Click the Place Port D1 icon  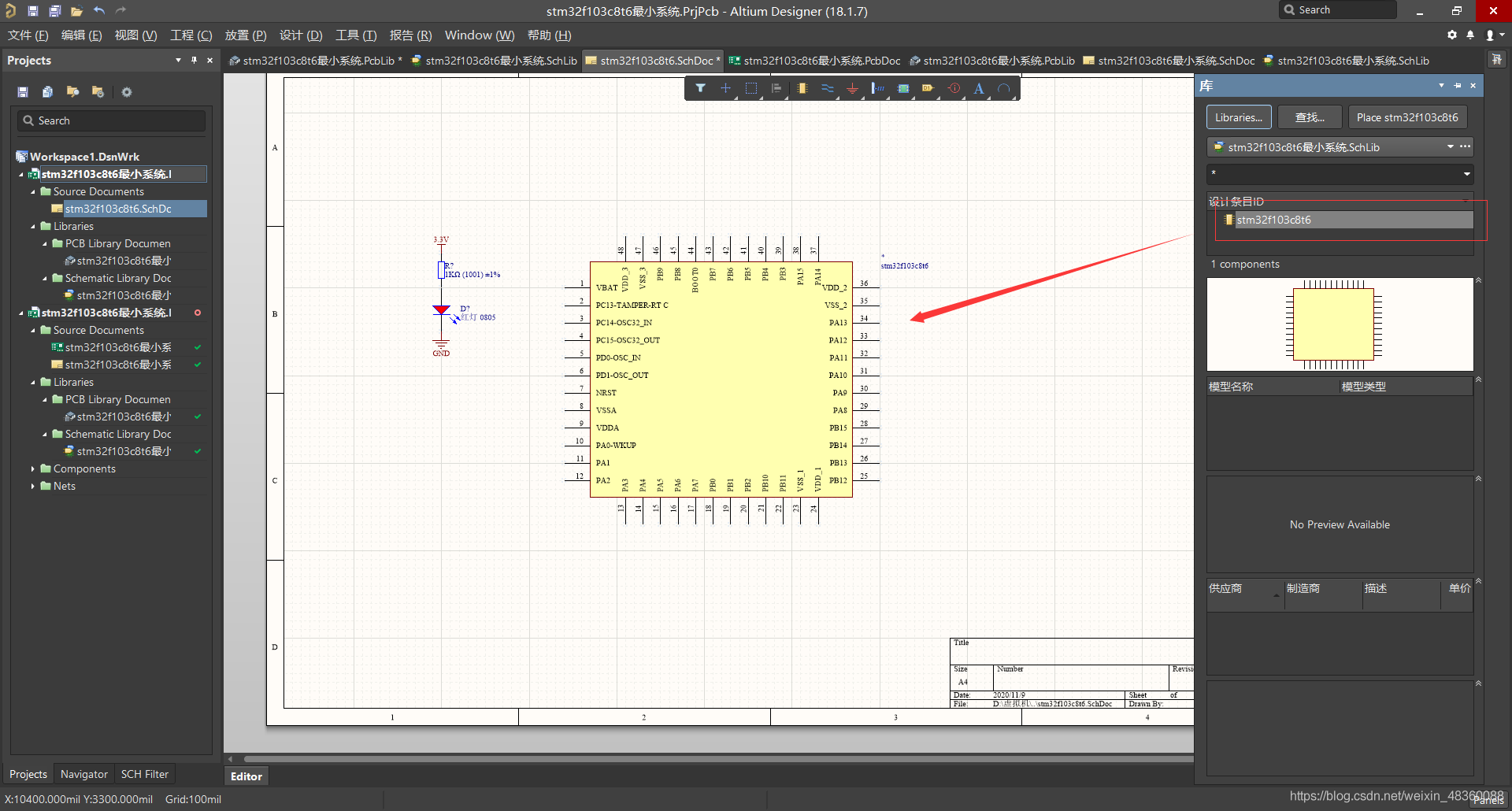click(x=928, y=89)
